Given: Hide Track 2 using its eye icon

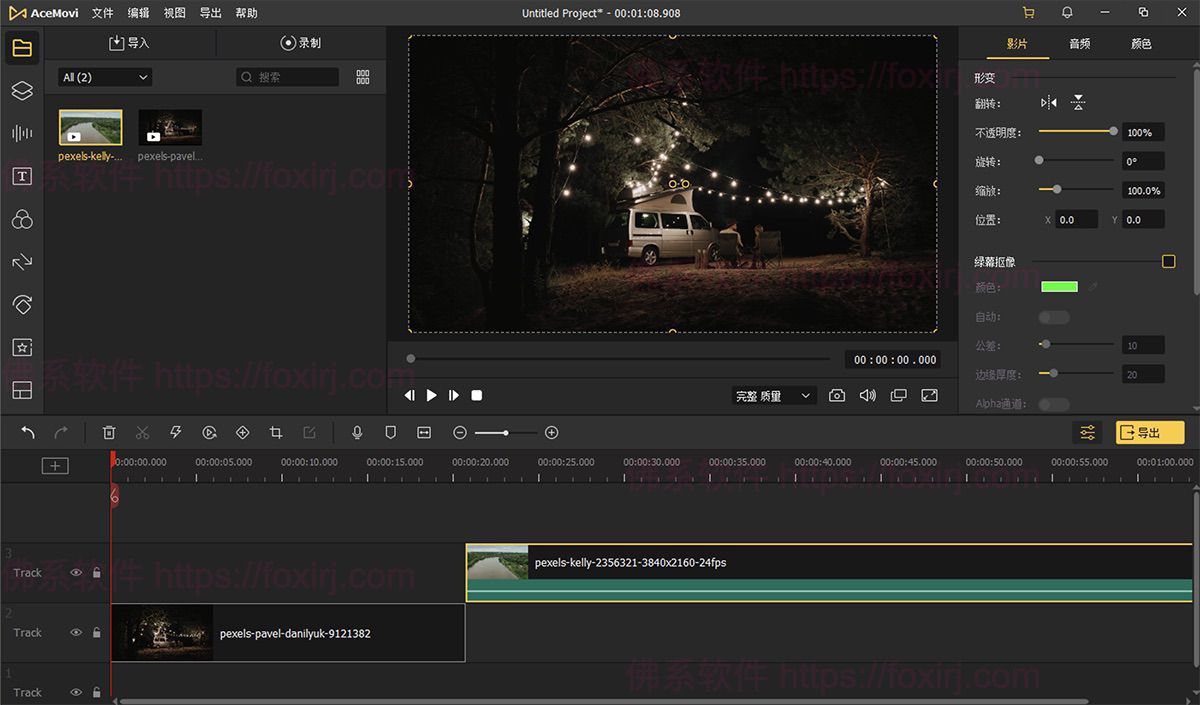Looking at the screenshot, I should tap(76, 632).
